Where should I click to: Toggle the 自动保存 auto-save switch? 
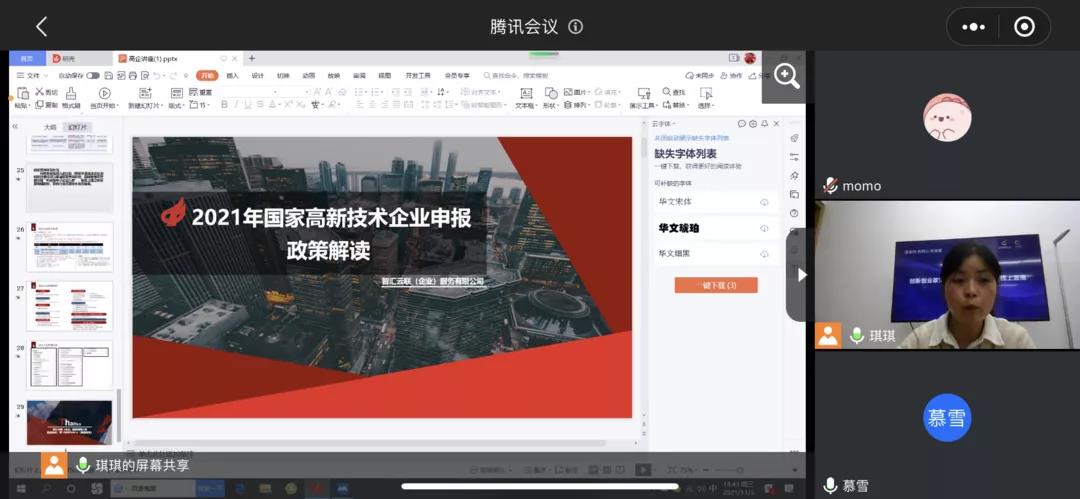[92, 75]
